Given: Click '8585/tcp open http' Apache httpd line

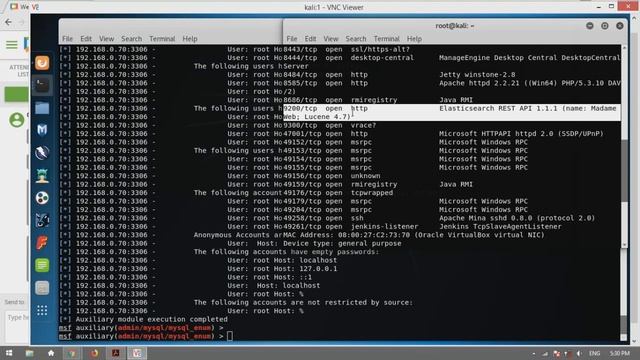Looking at the screenshot, I should pyautogui.click(x=452, y=83).
